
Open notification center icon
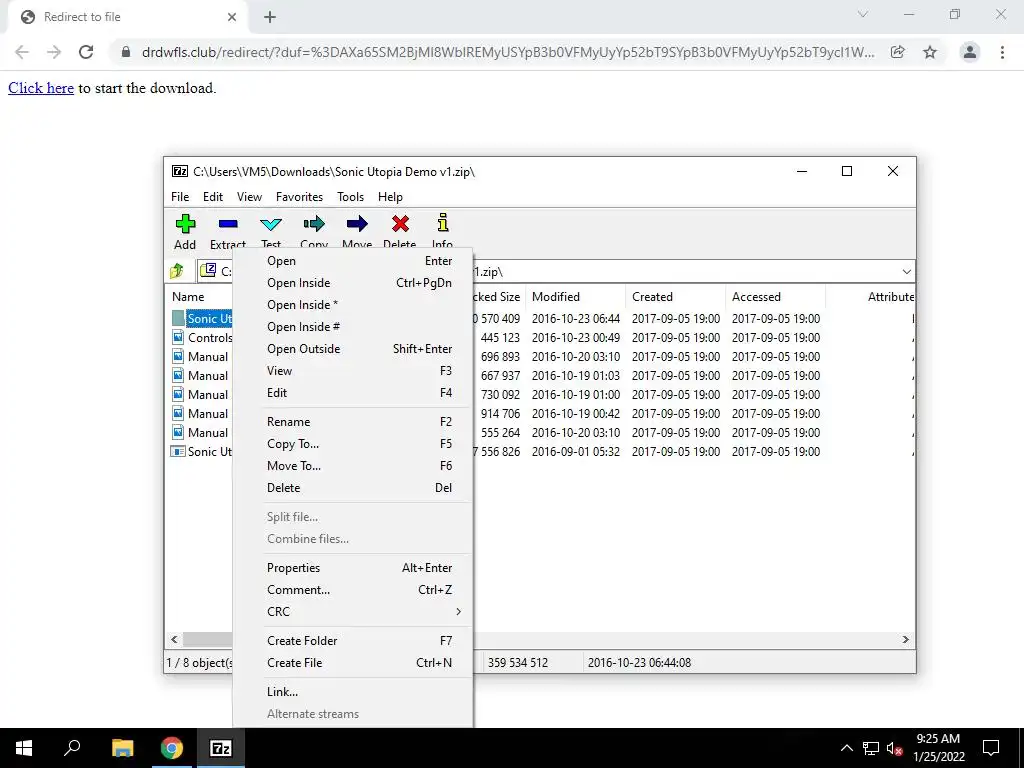click(x=991, y=748)
